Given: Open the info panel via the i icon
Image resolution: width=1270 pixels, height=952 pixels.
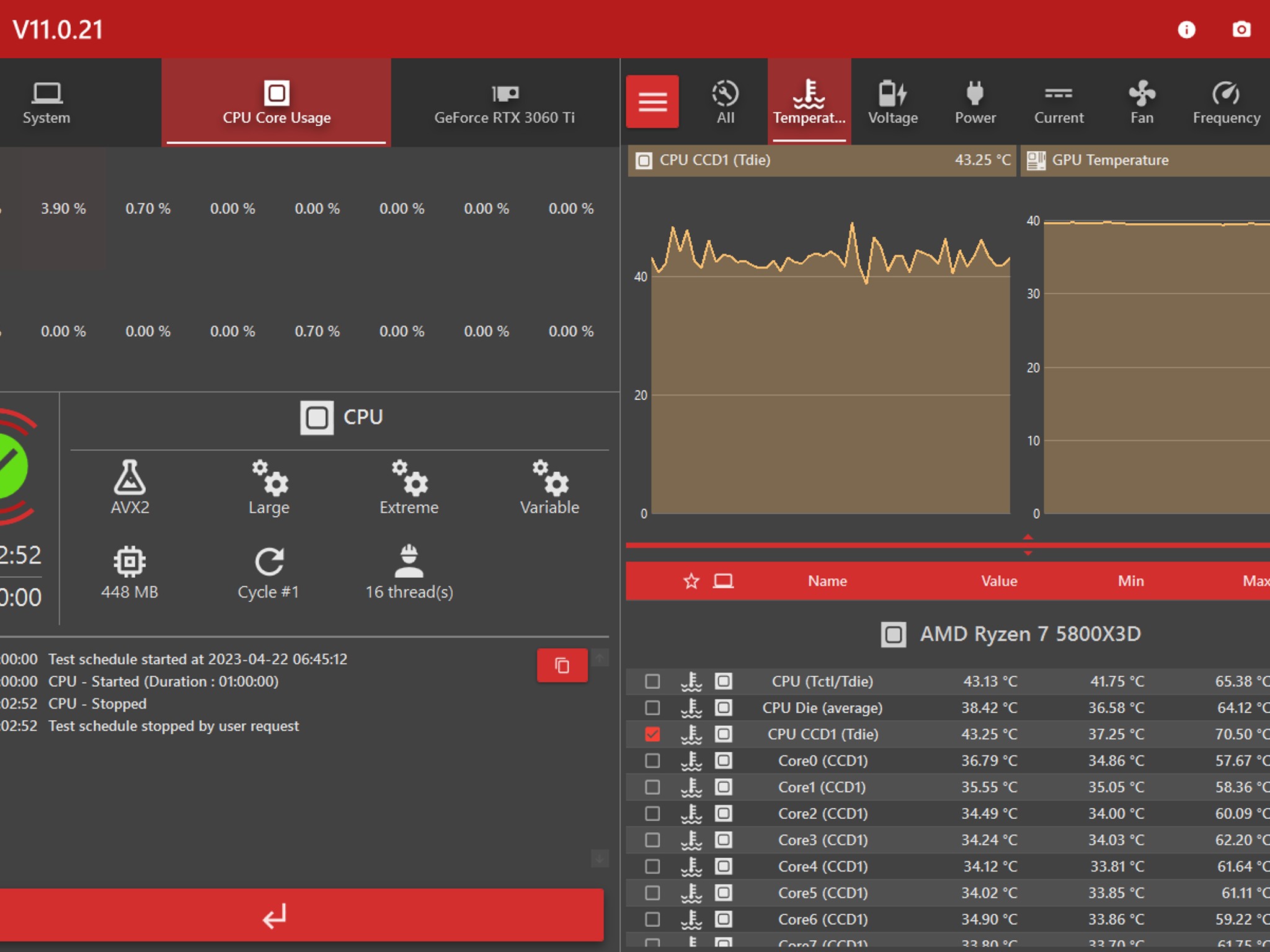Looking at the screenshot, I should (1186, 29).
